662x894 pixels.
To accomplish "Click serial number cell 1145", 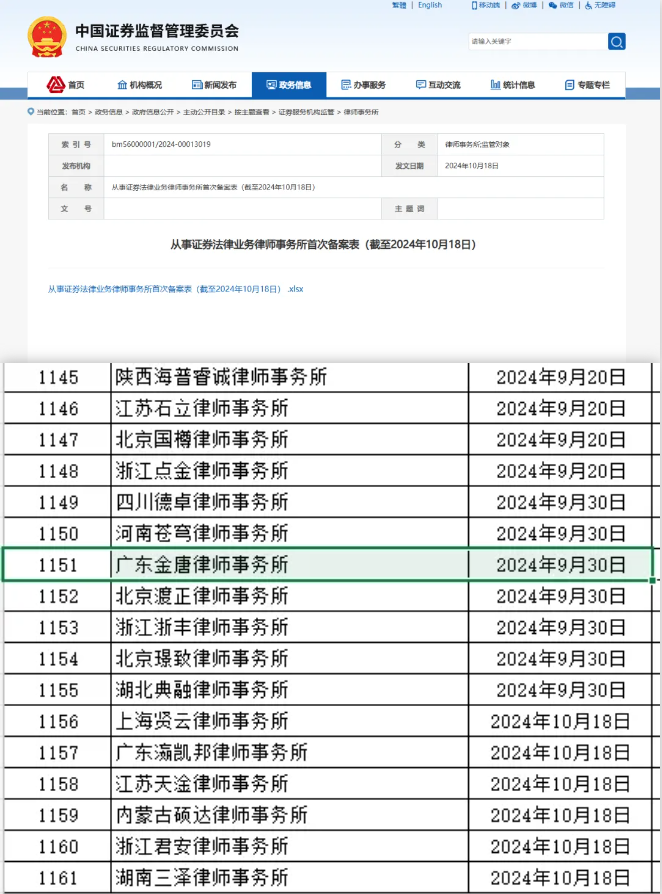I will (58, 377).
